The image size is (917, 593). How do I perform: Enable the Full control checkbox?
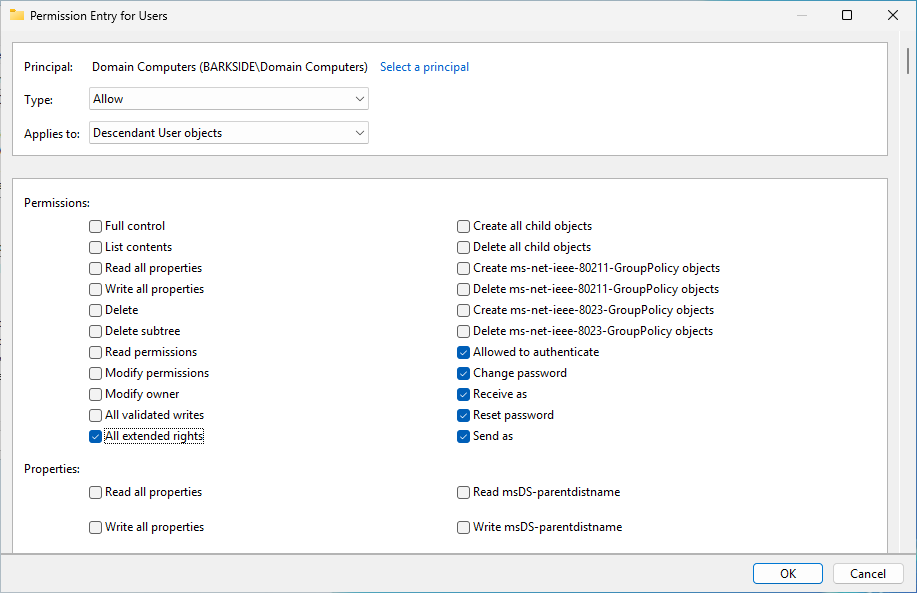coord(95,226)
